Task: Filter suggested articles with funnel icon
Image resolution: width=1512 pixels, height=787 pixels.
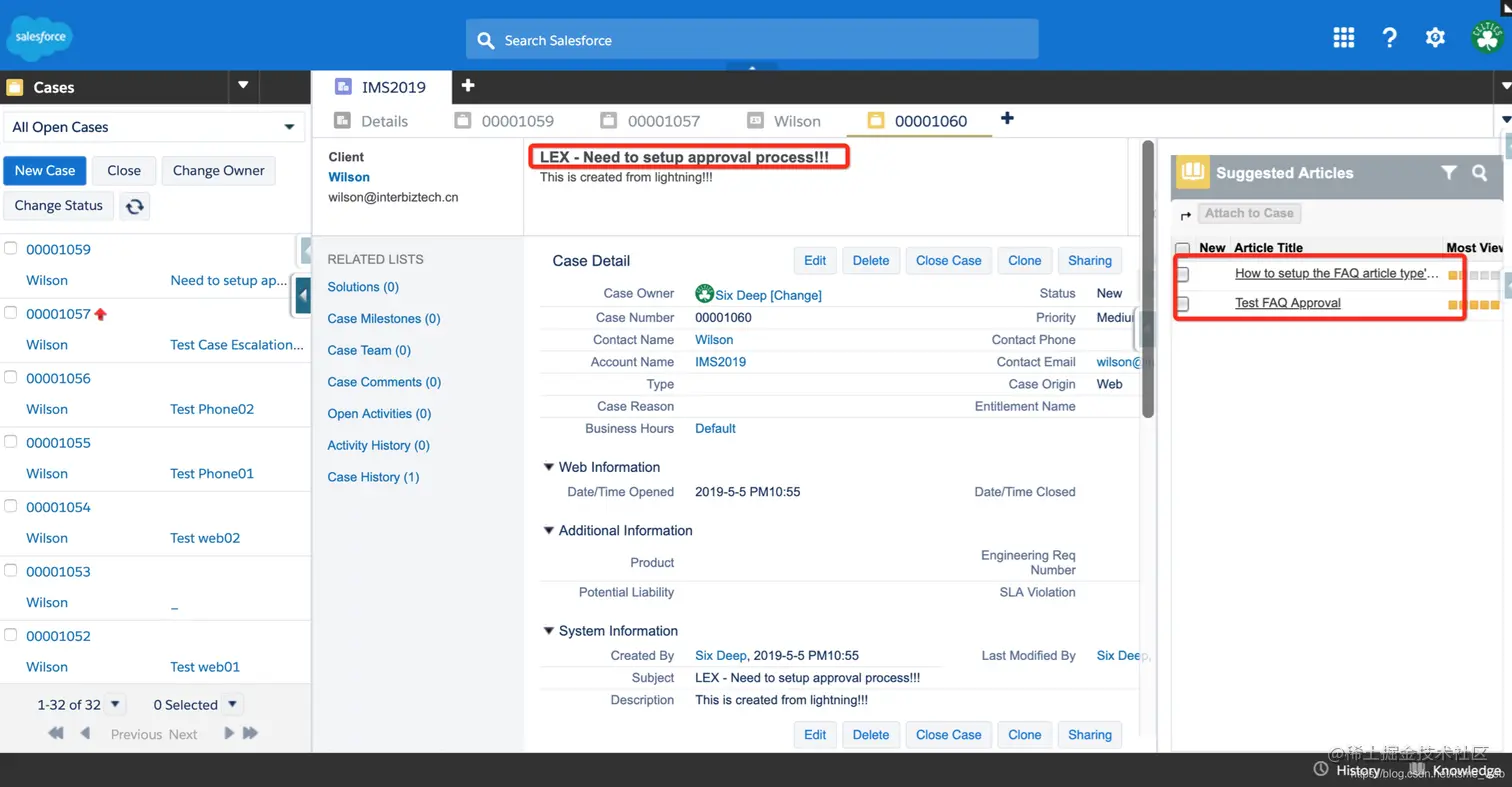Action: [x=1448, y=172]
